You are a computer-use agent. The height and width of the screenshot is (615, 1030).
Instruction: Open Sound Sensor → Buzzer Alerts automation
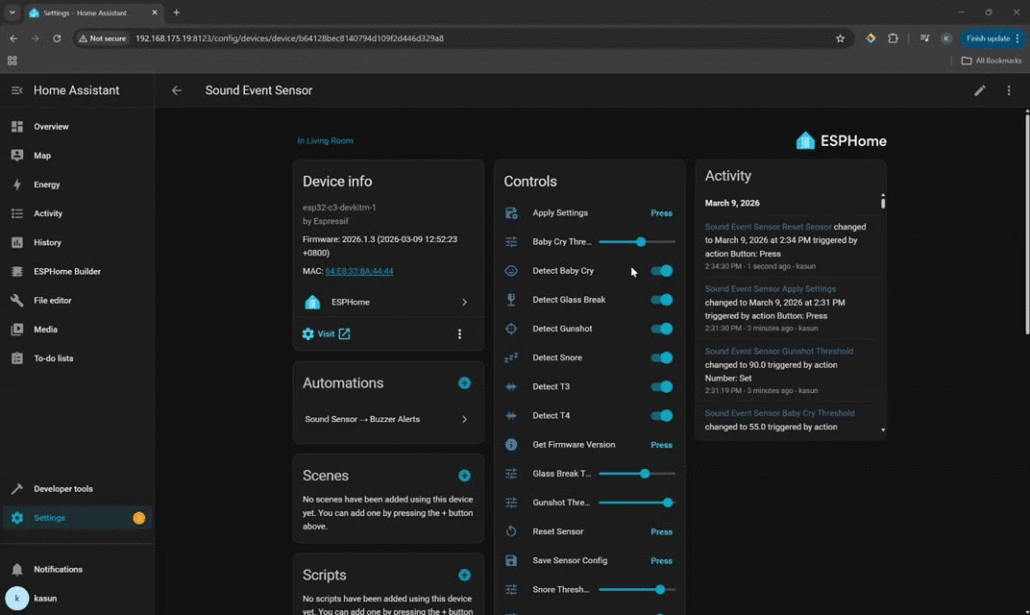click(387, 419)
